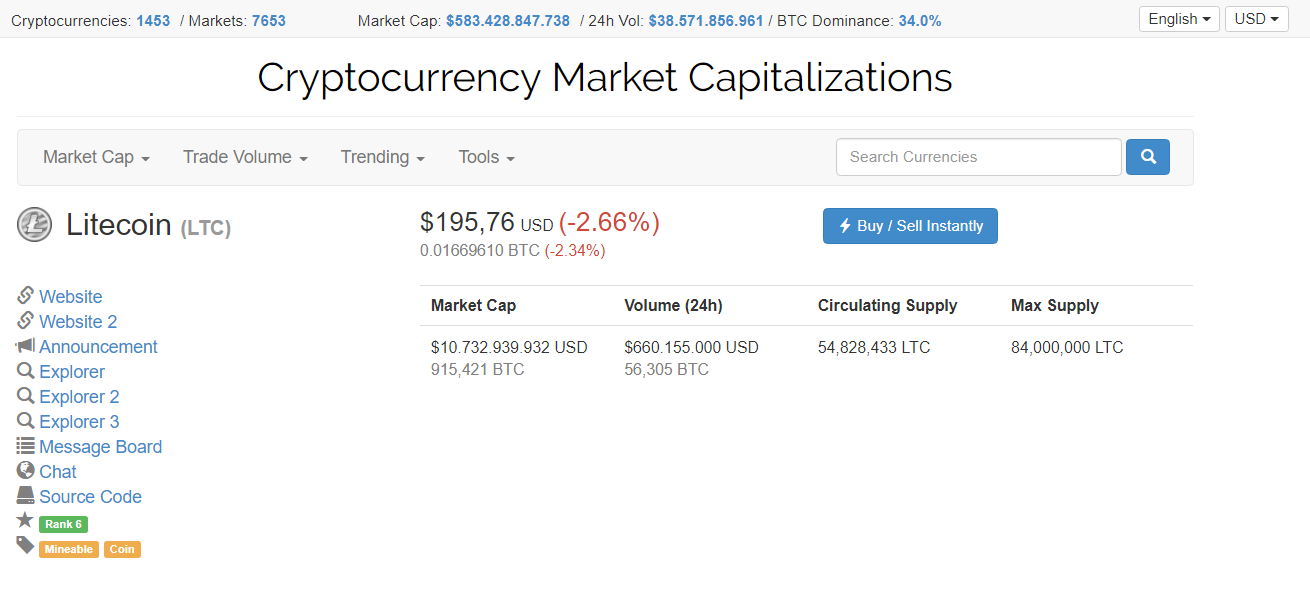Viewport: 1310px width, 613px height.
Task: Click the list icon beside Message Board
Action: (x=25, y=446)
